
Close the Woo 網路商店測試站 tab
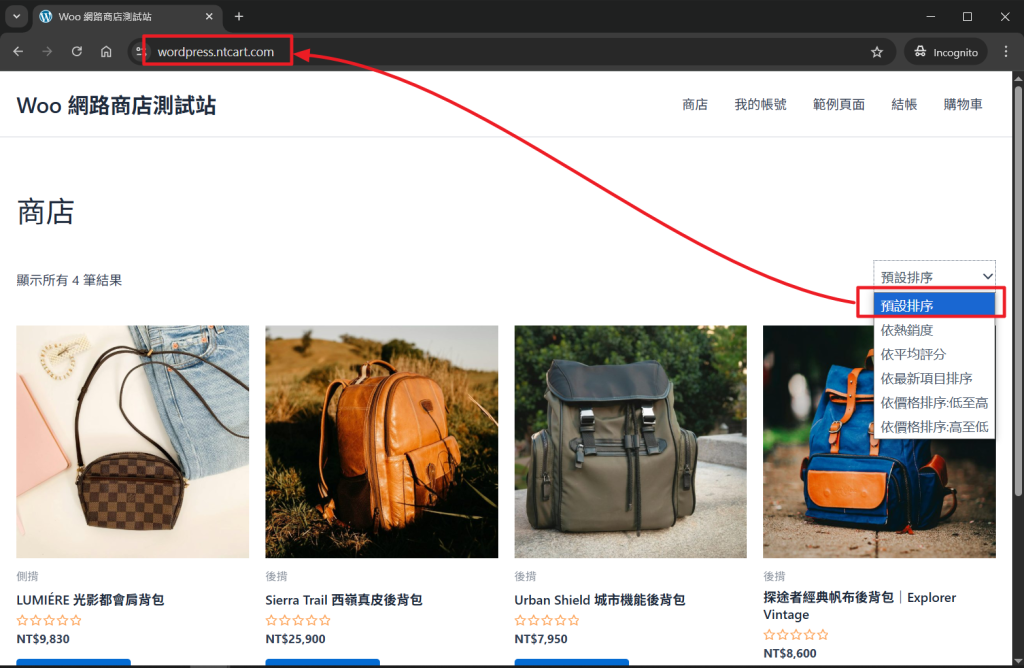coord(209,16)
